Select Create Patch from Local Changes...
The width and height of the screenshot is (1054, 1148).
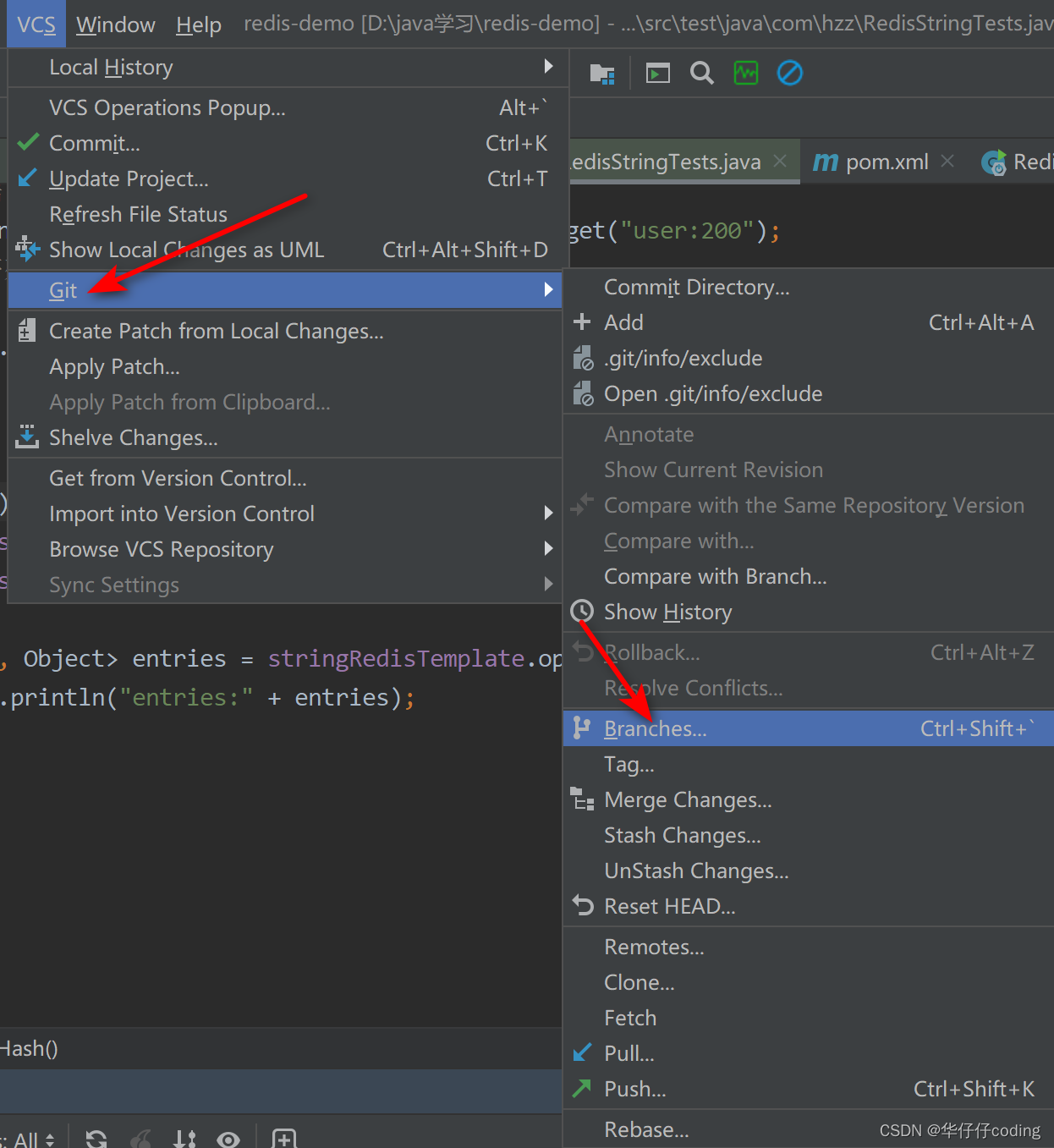[x=285, y=331]
